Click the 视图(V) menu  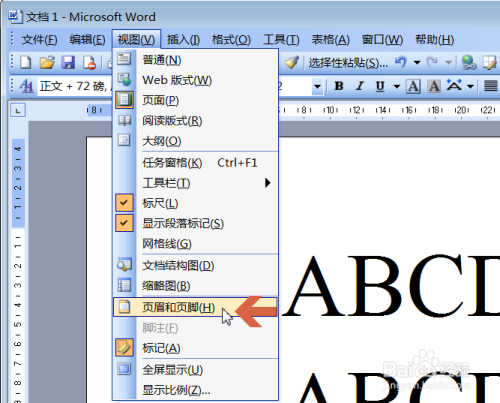tap(136, 40)
